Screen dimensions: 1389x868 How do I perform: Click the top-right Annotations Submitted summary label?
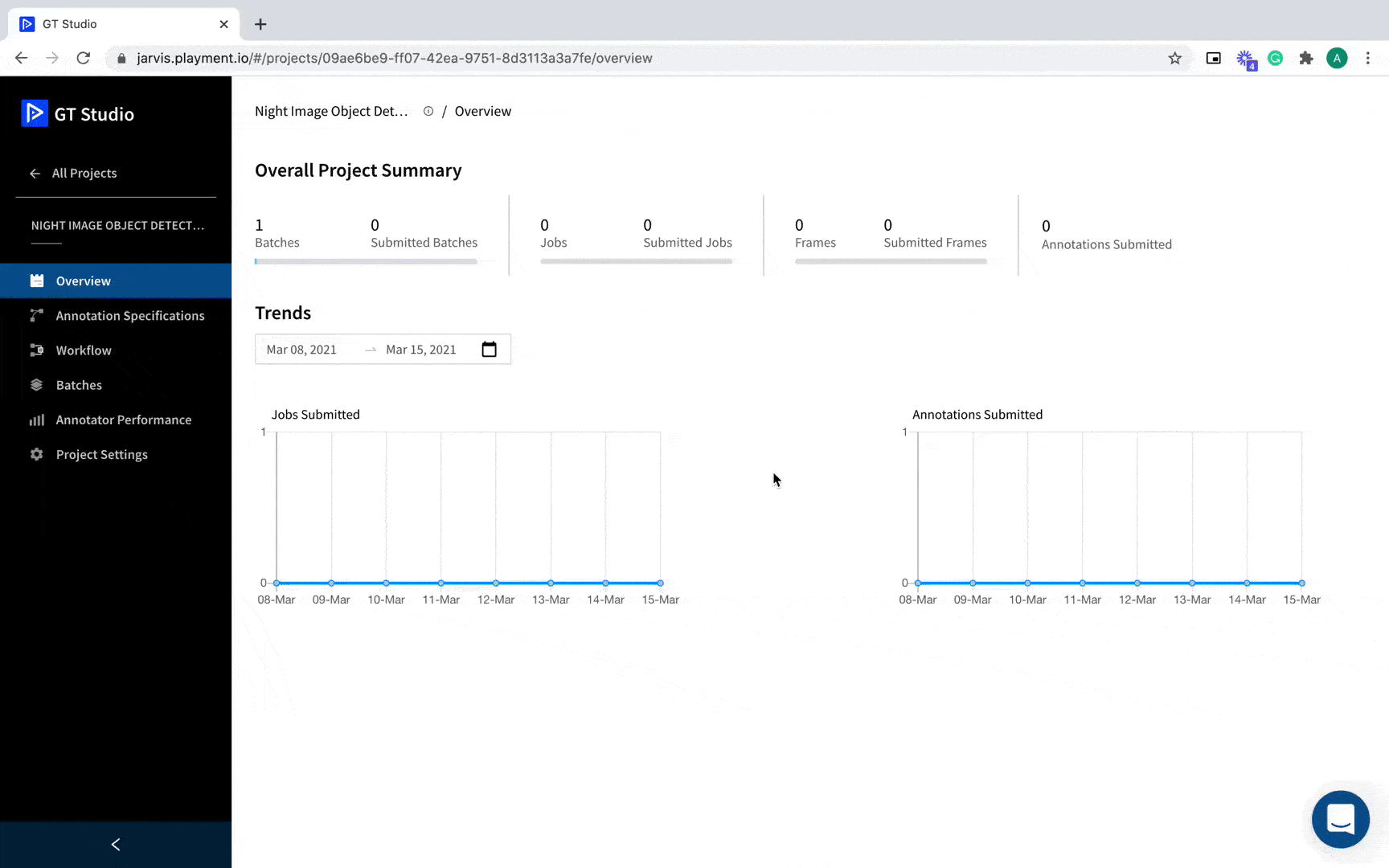click(x=1106, y=244)
